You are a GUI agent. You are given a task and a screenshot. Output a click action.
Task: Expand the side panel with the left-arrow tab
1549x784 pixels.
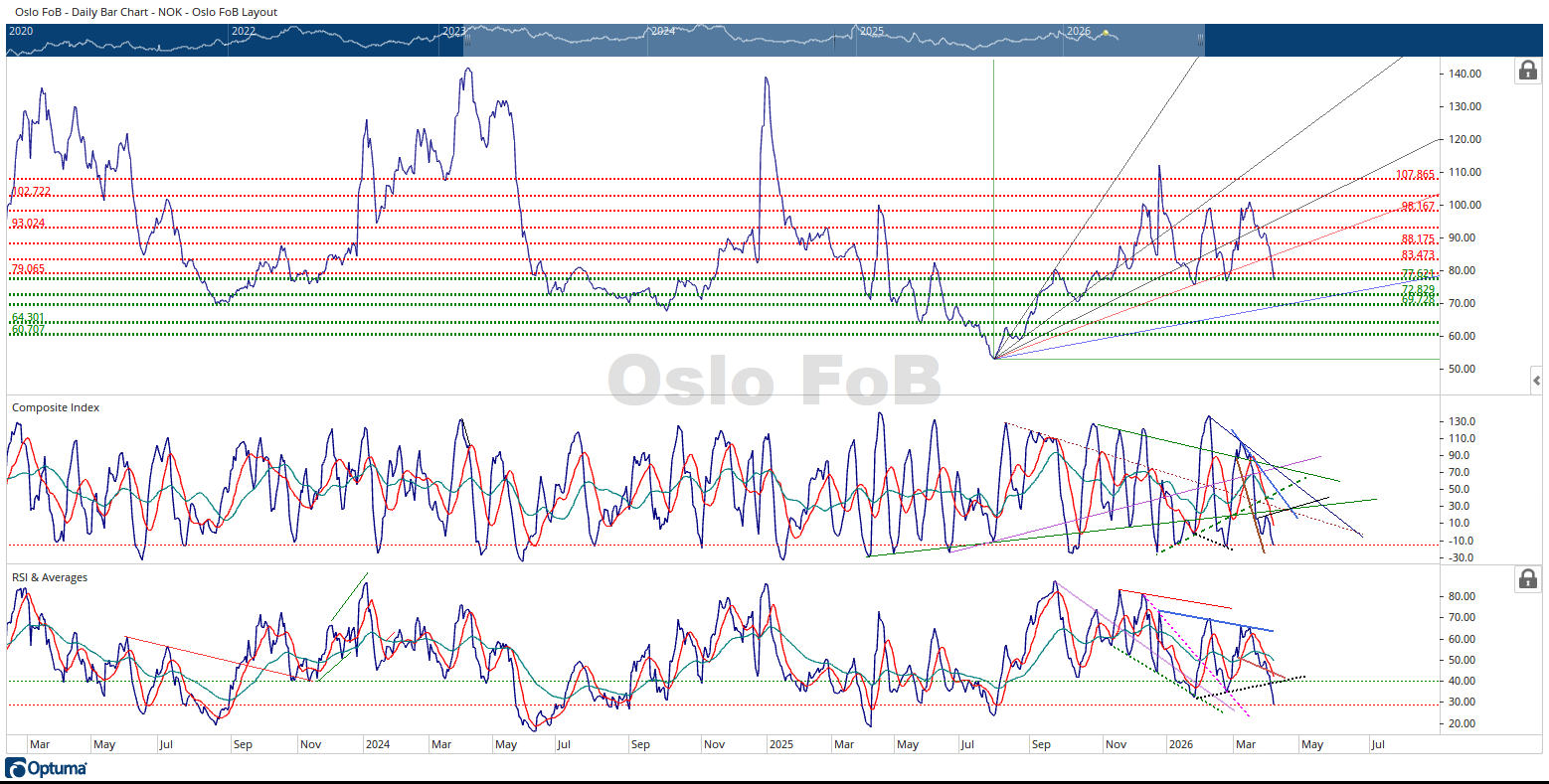(1536, 380)
